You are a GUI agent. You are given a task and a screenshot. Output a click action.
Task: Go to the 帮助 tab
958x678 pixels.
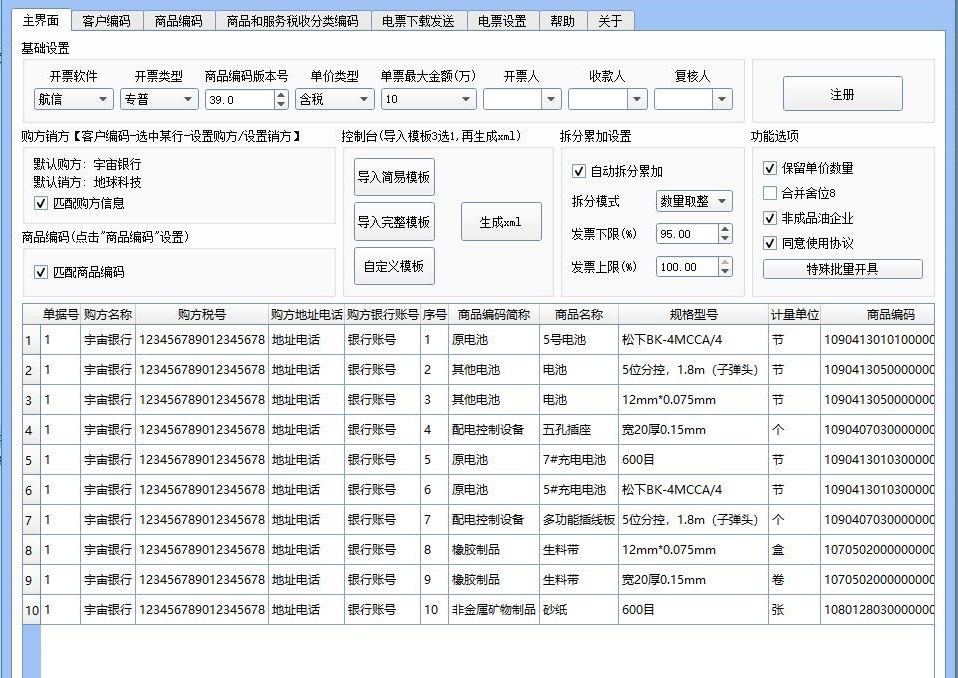tap(562, 19)
